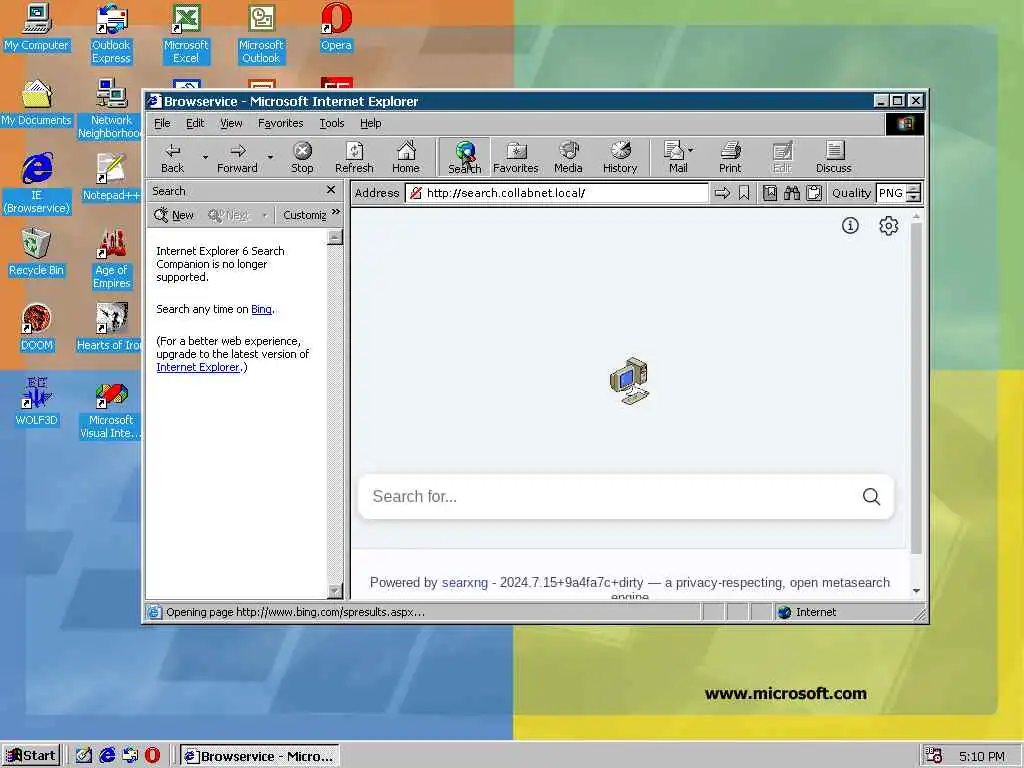Click the Forward toolbar button

point(237,157)
